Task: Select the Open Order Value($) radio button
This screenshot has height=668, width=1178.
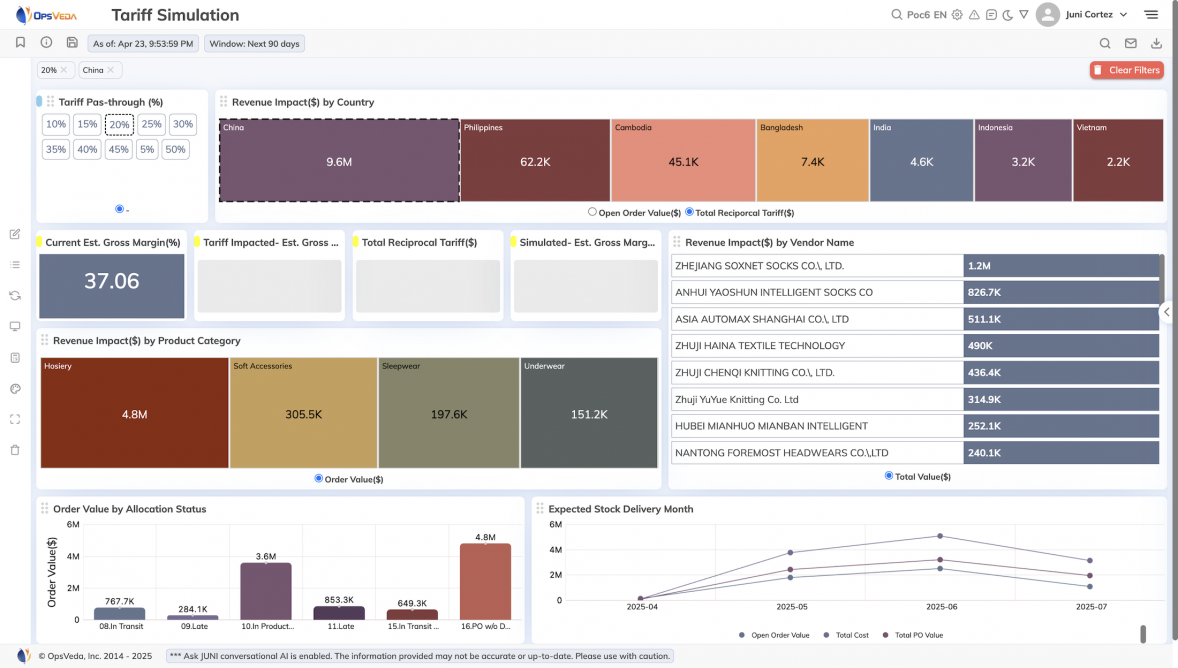Action: coord(592,212)
